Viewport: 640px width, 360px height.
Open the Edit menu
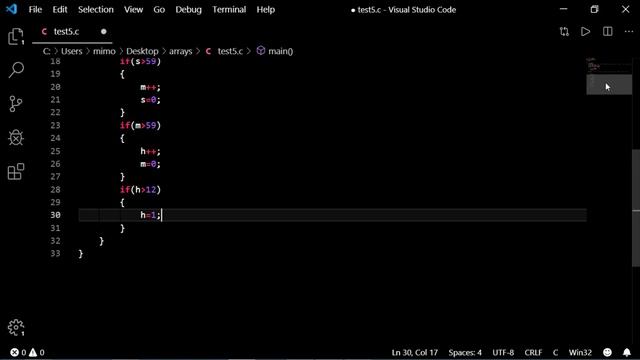coord(60,9)
